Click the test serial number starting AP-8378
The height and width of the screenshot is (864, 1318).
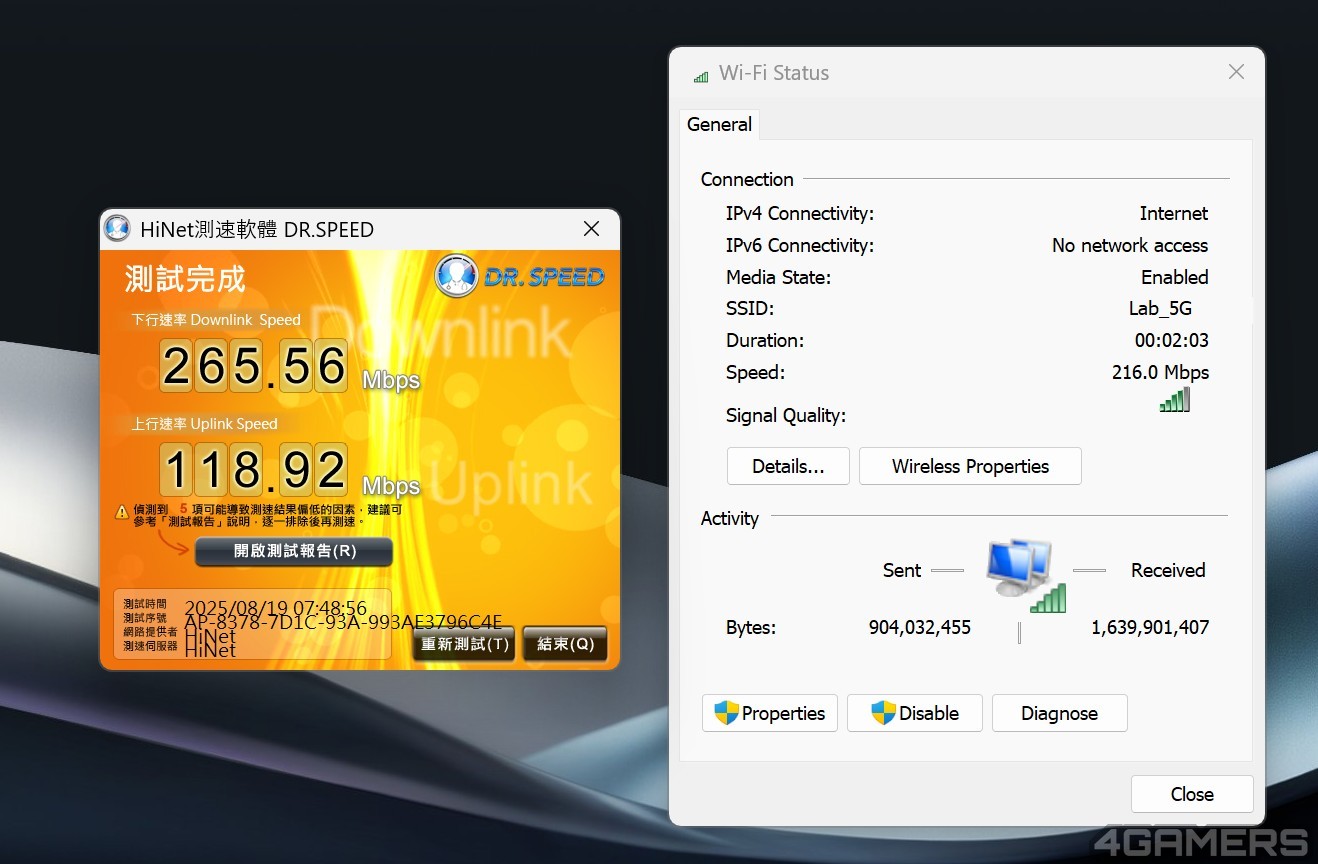point(343,622)
